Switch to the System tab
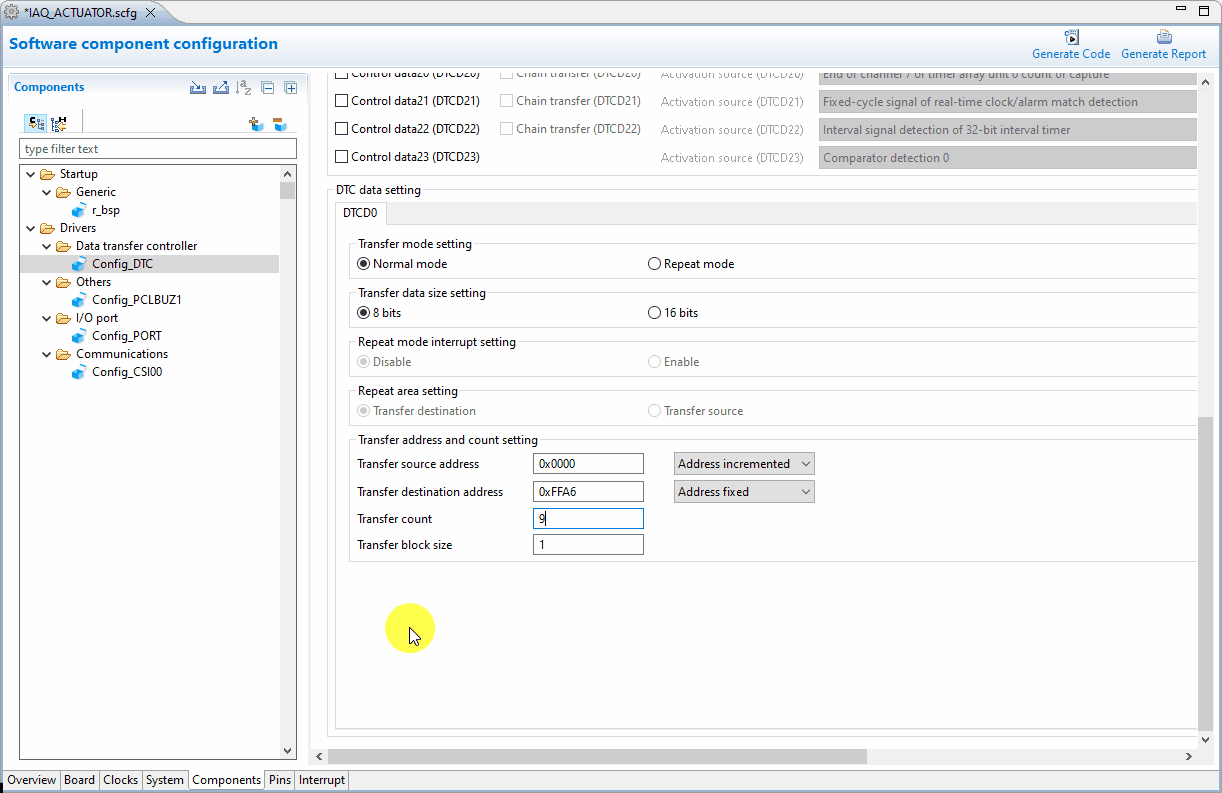The image size is (1222, 793). pyautogui.click(x=165, y=780)
